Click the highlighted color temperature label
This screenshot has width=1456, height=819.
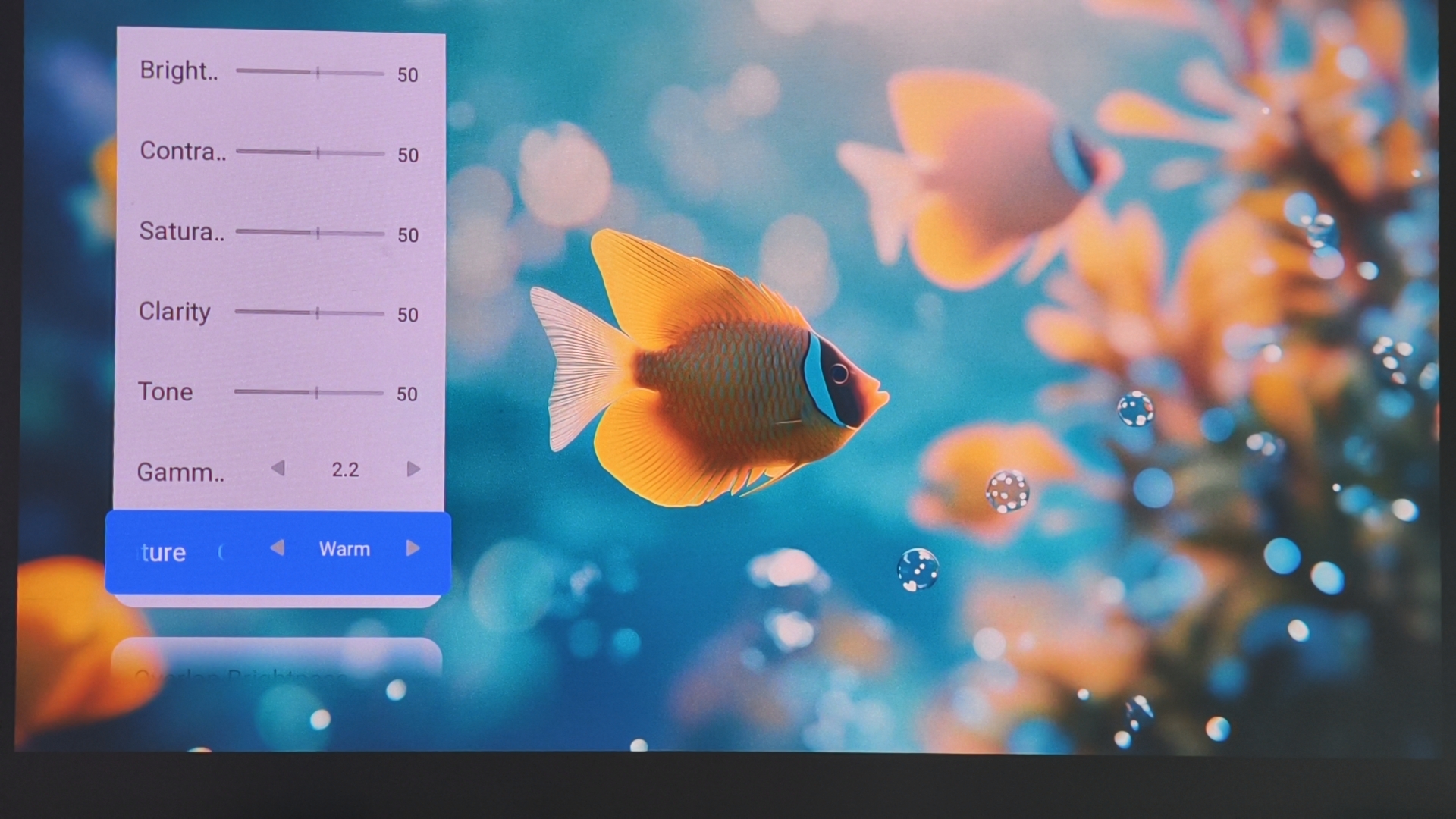(x=165, y=552)
